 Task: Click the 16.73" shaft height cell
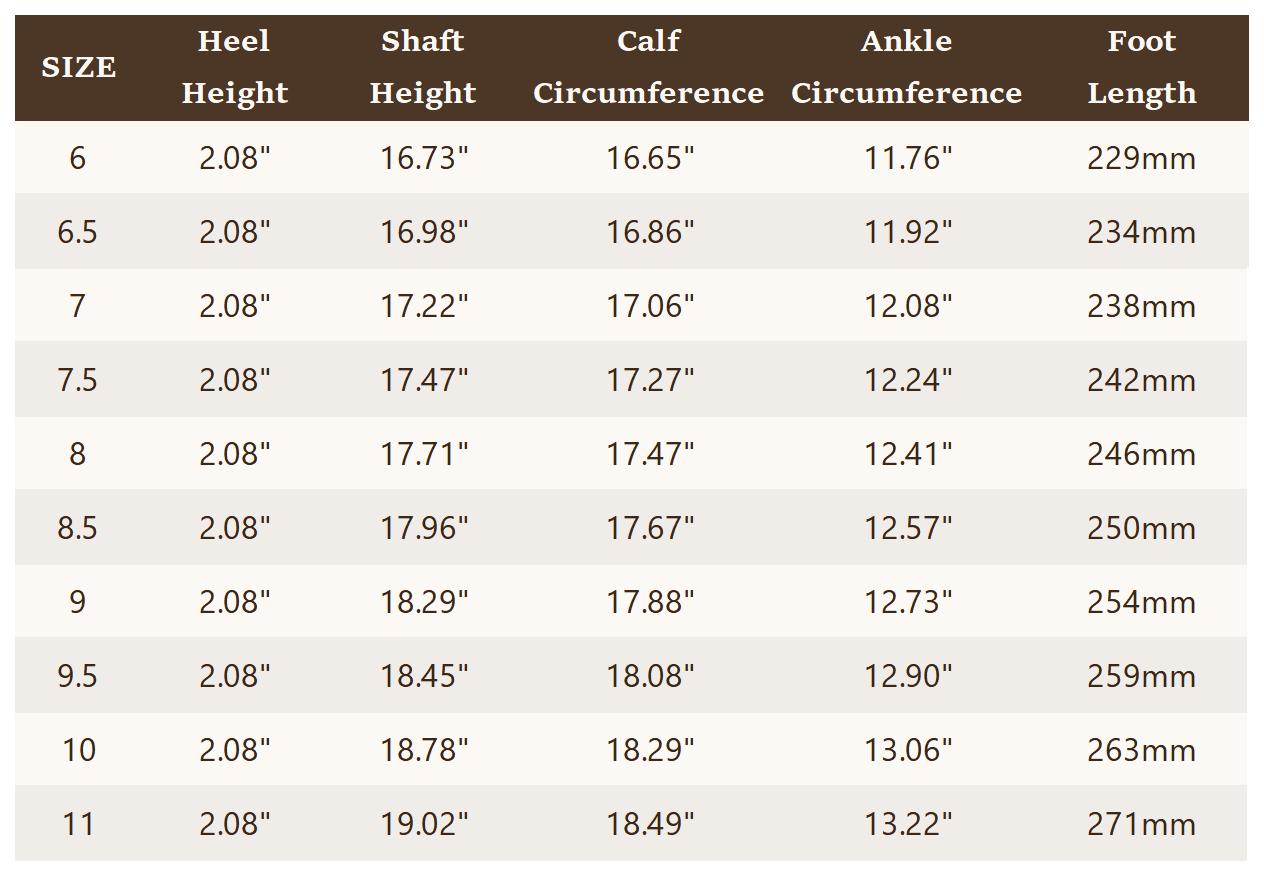(x=424, y=158)
